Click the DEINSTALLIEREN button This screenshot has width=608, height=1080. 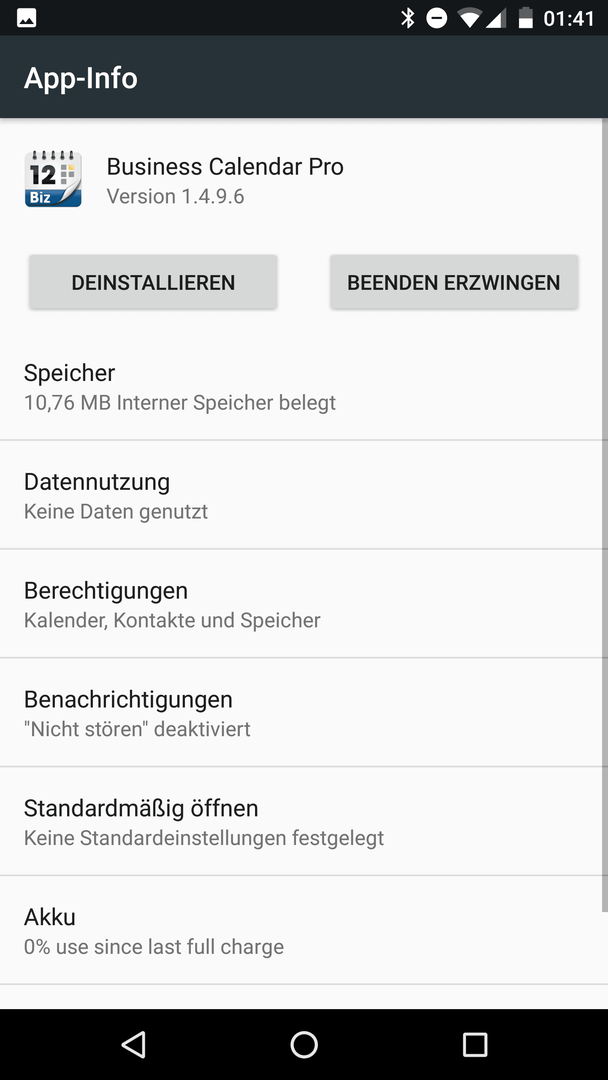pyautogui.click(x=153, y=282)
